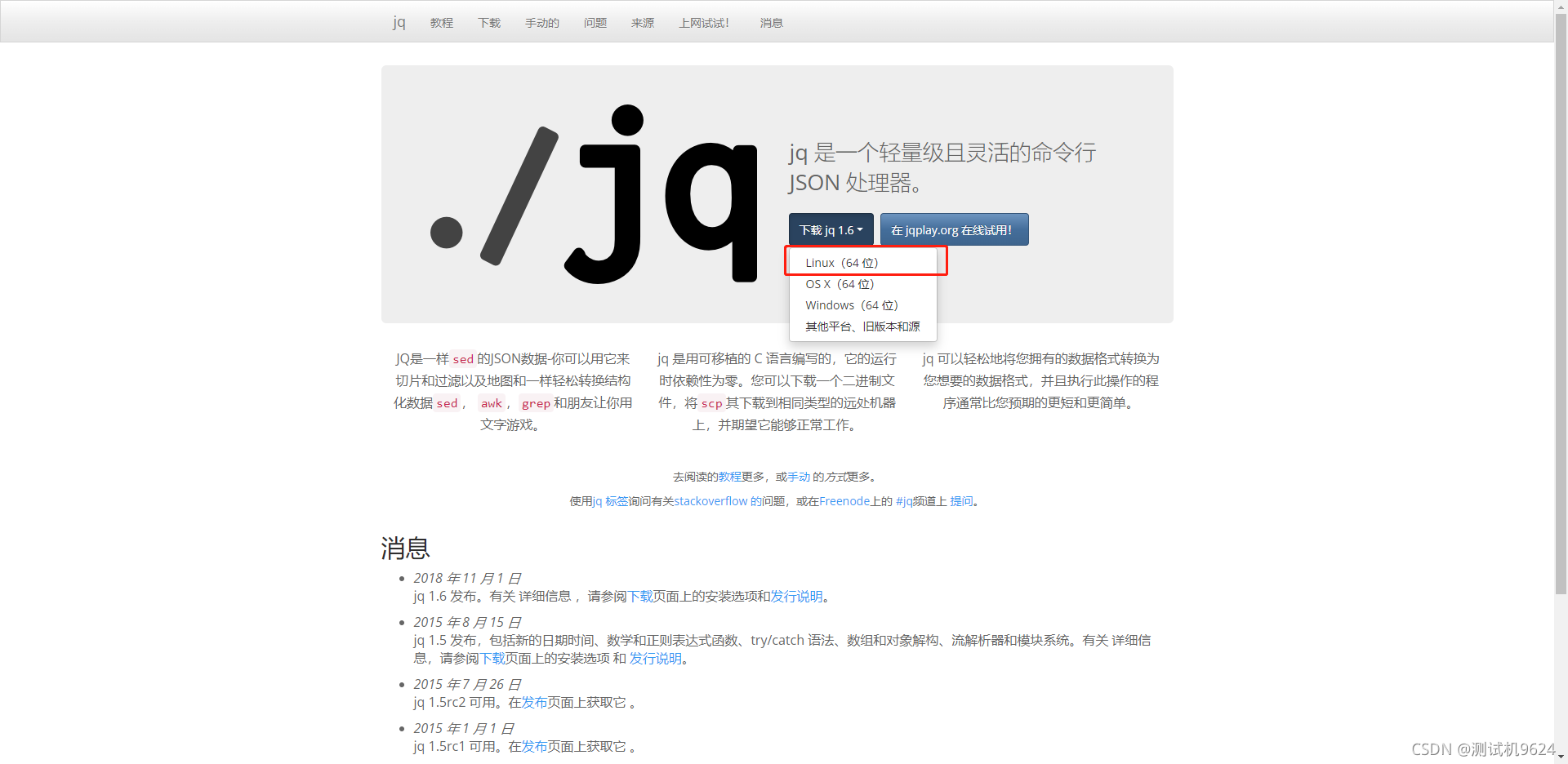Open the 下载 navigation item
The height and width of the screenshot is (764, 1568).
pyautogui.click(x=489, y=23)
